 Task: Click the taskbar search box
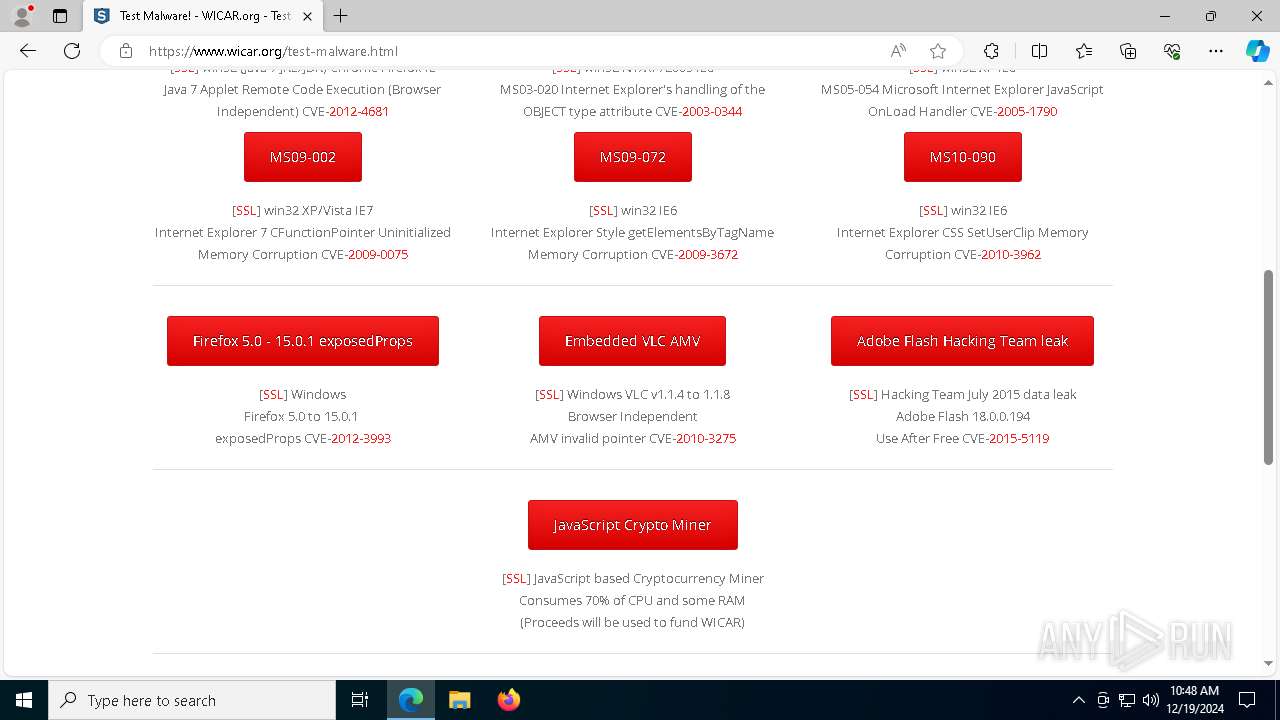[x=192, y=700]
